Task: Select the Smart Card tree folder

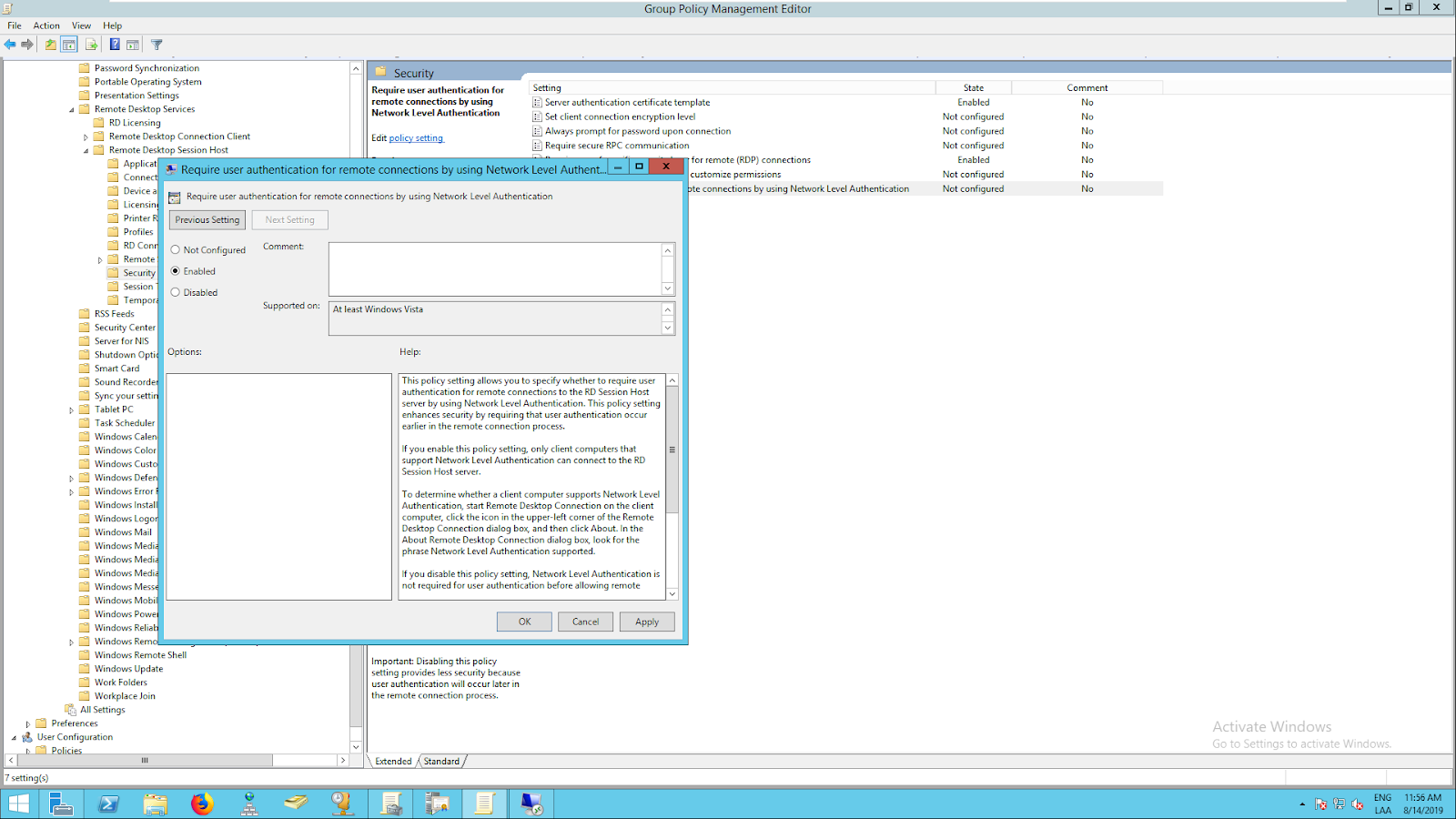Action: (117, 369)
